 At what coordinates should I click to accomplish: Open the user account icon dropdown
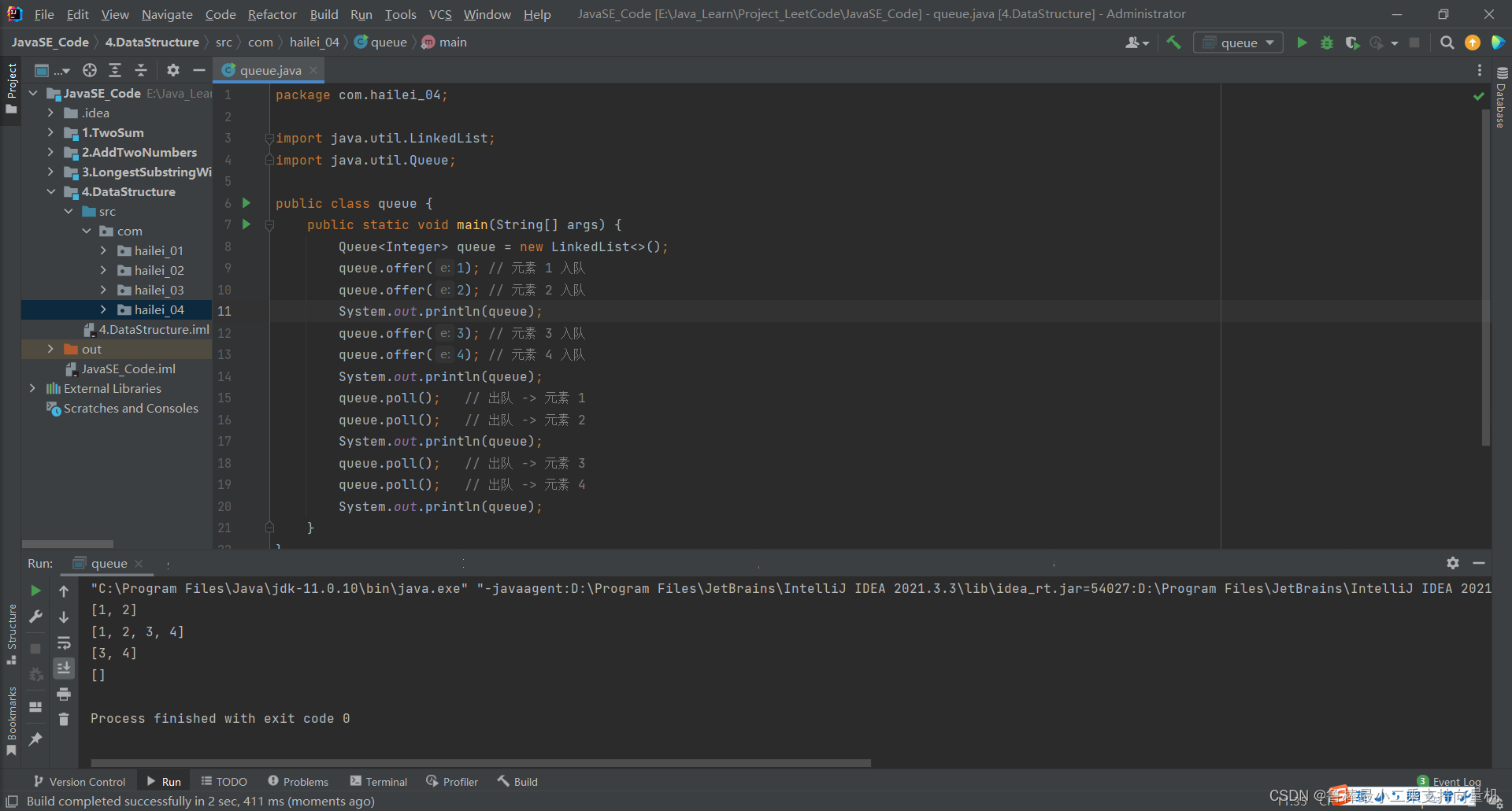click(1136, 43)
